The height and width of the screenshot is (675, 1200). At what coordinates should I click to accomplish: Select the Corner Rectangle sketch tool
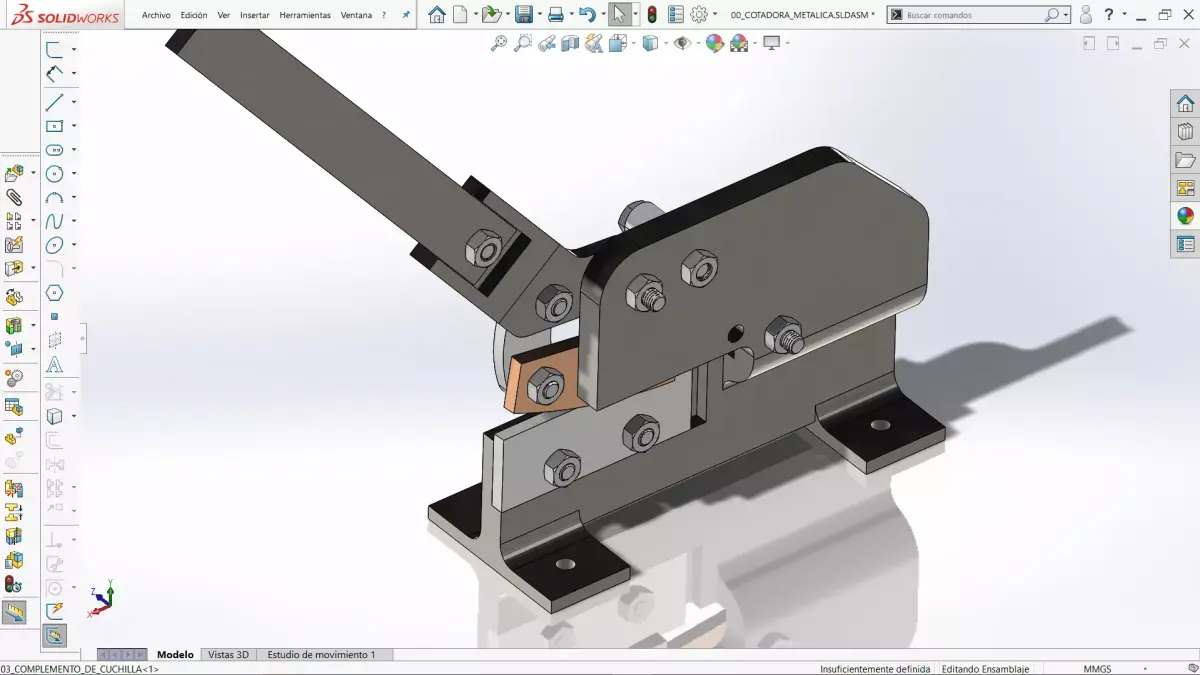click(x=55, y=126)
